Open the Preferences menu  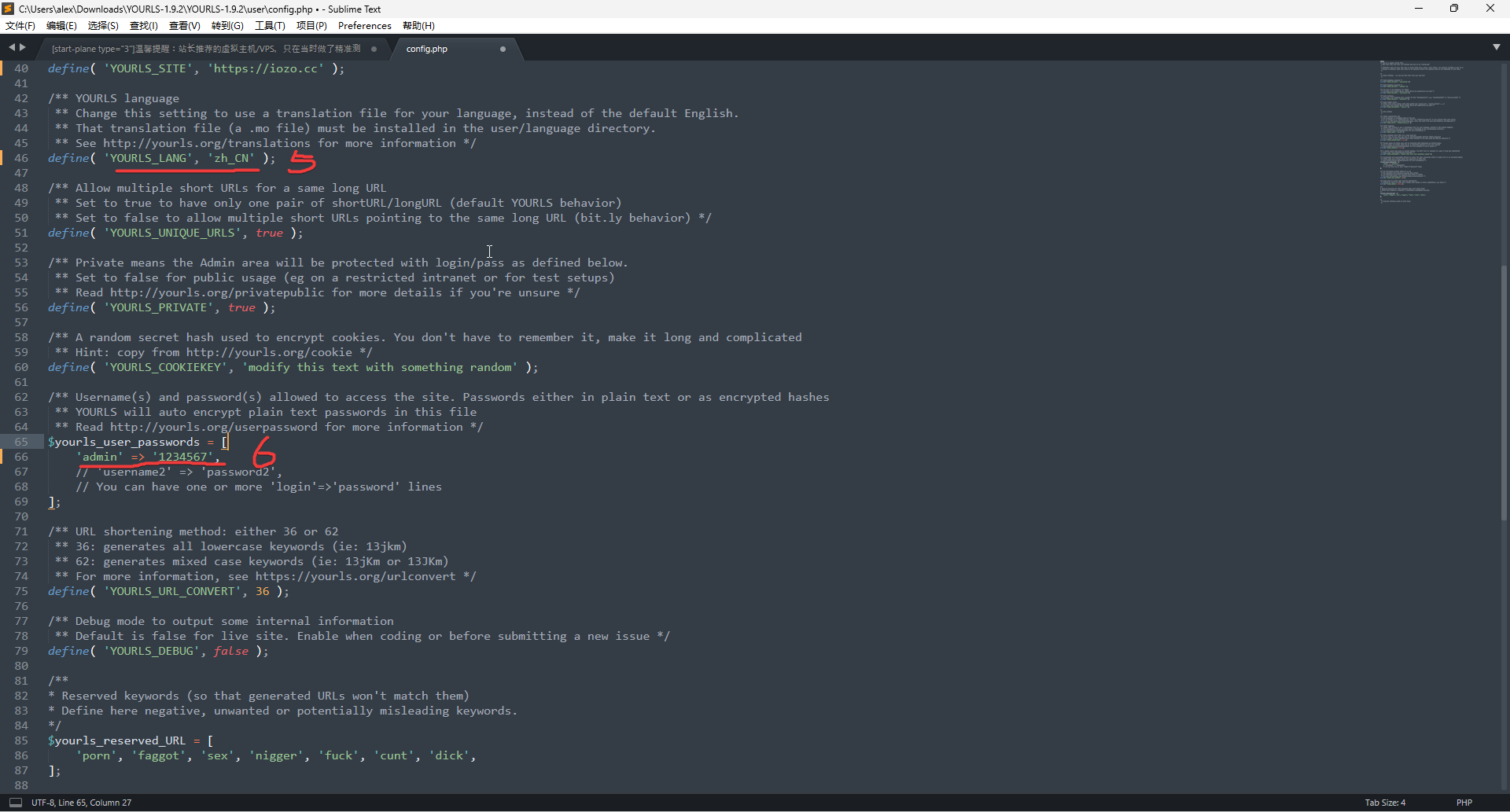pos(364,26)
